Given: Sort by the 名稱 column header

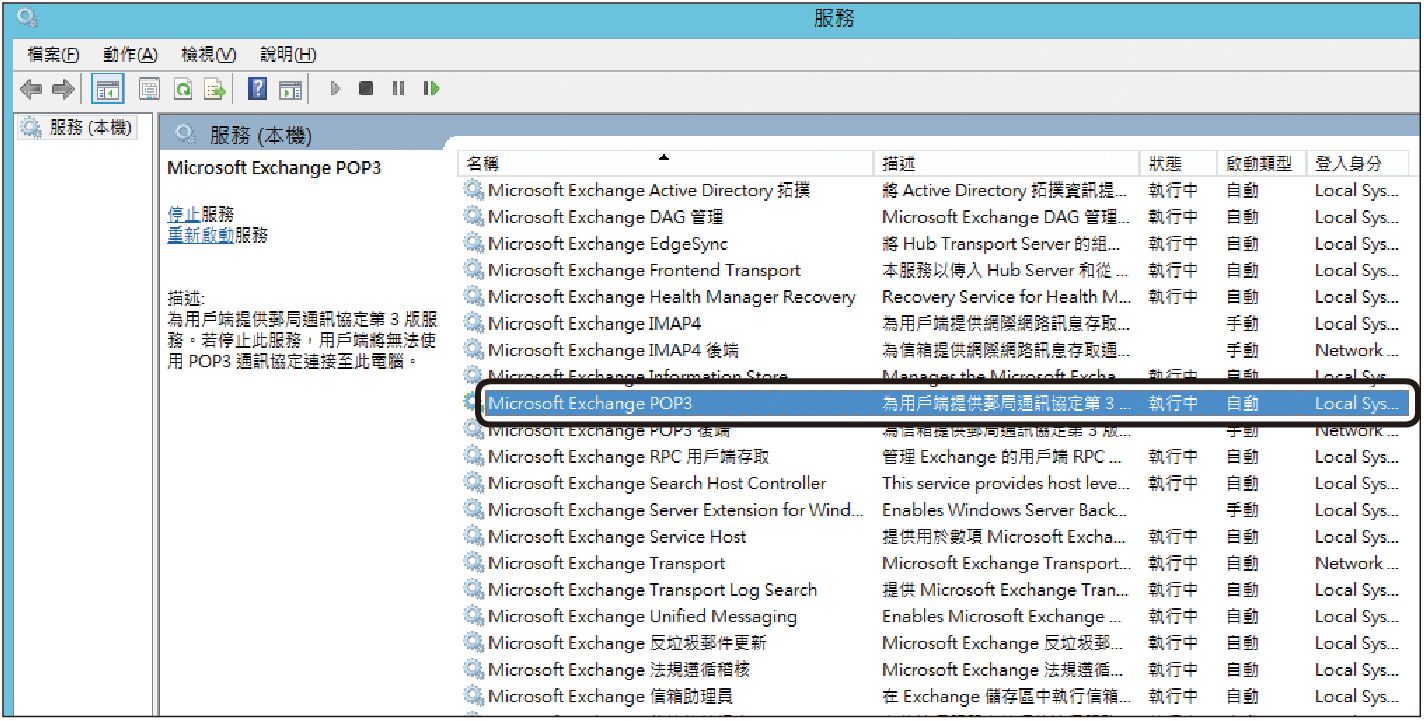Looking at the screenshot, I should (665, 163).
